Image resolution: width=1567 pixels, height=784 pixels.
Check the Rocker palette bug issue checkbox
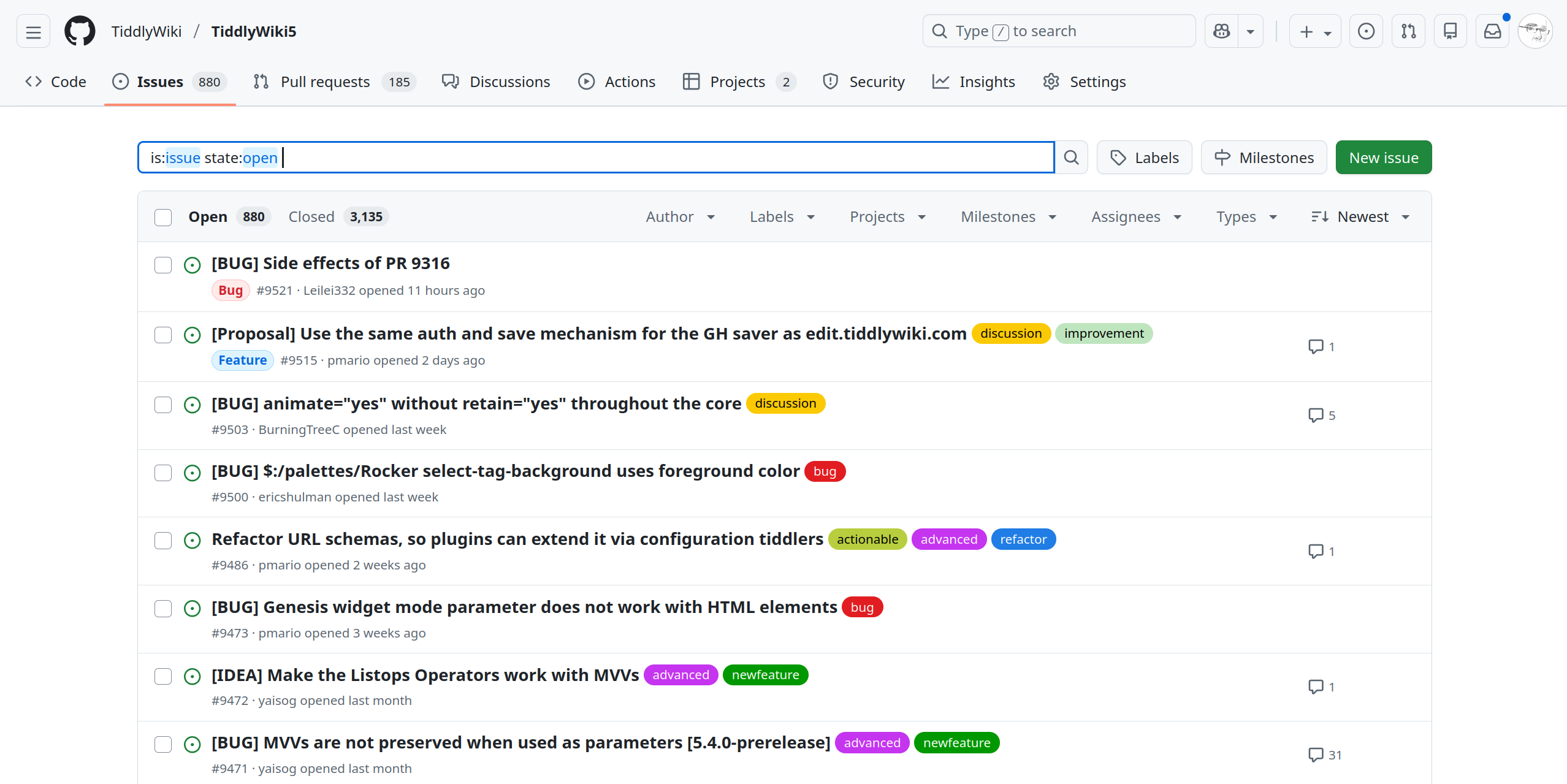point(163,473)
